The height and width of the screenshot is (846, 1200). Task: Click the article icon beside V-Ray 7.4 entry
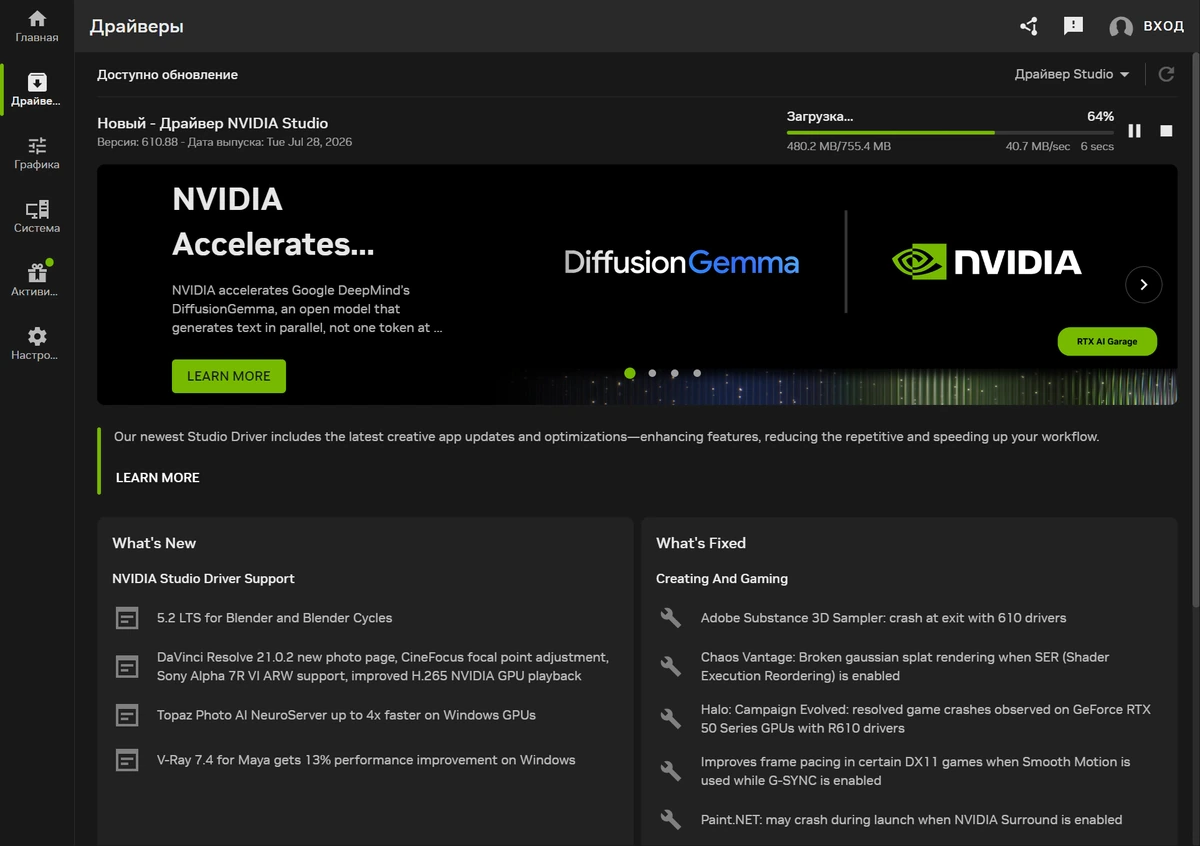coord(127,760)
